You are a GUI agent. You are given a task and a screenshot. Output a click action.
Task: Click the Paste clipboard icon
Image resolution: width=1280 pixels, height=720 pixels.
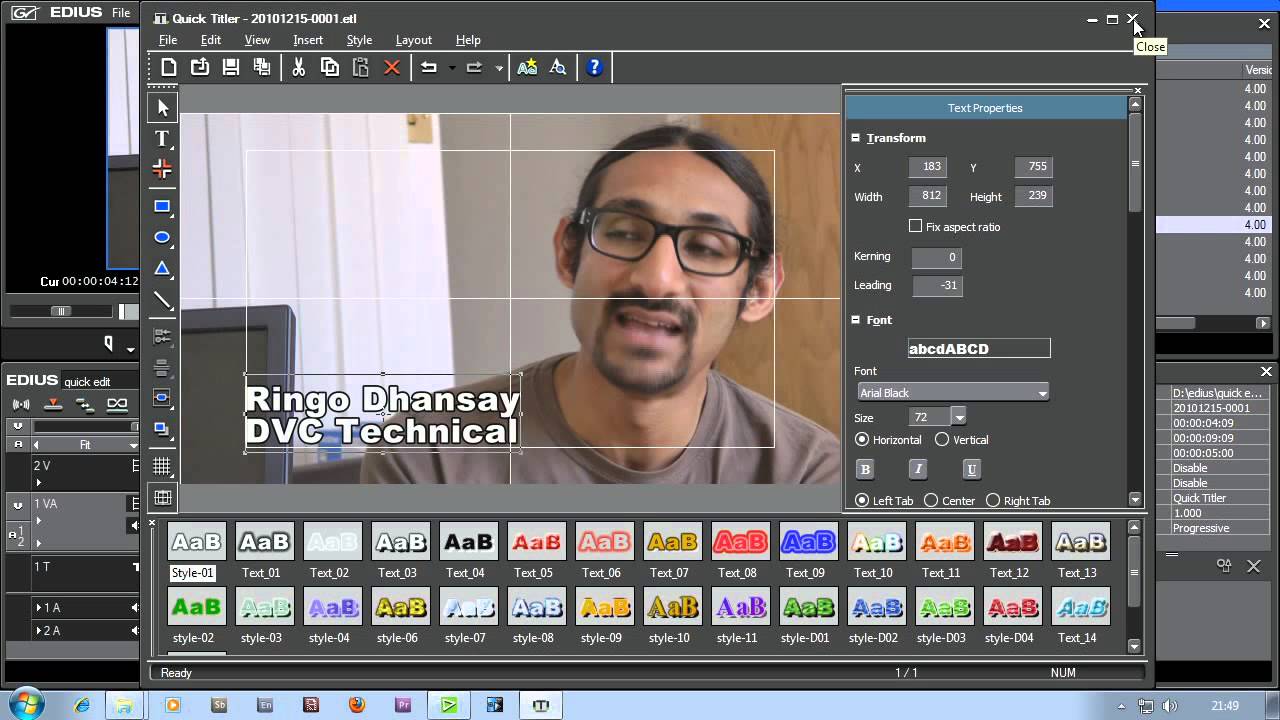pyautogui.click(x=361, y=67)
